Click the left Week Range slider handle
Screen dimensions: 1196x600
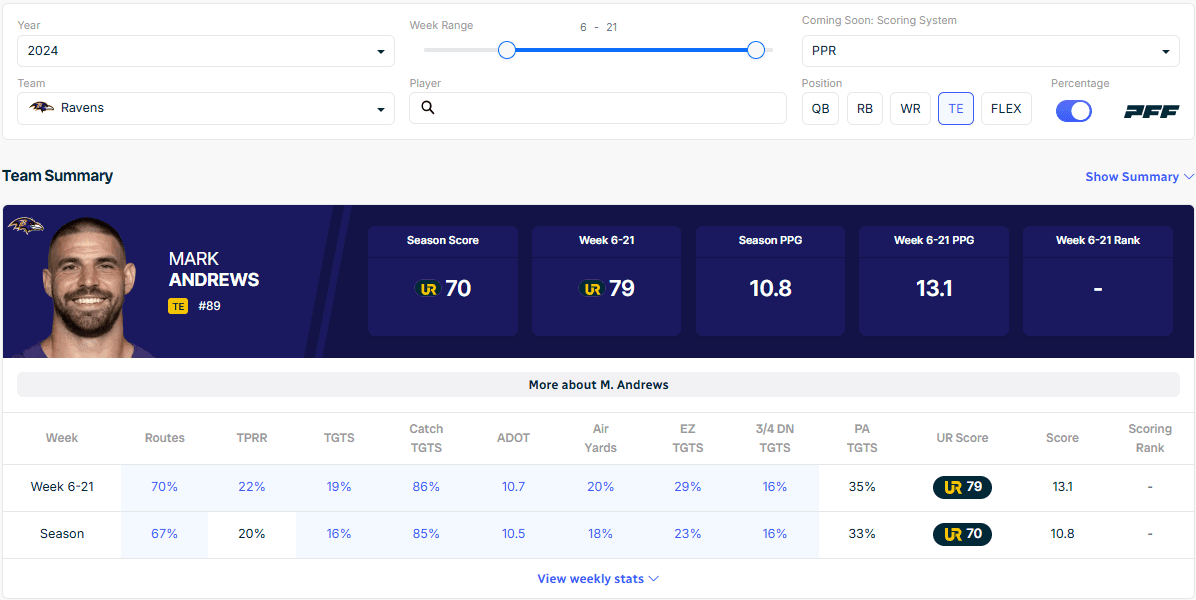[507, 50]
